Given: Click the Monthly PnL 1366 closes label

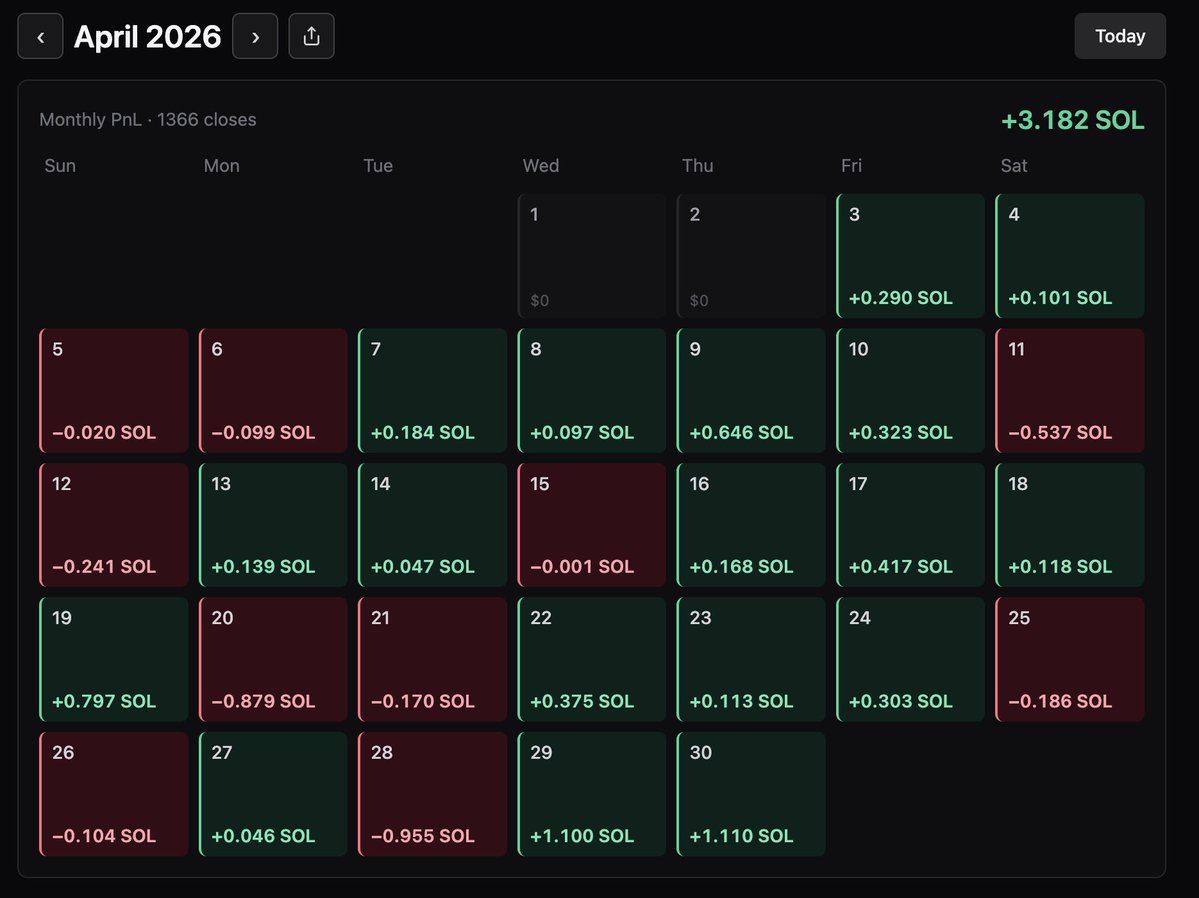Looking at the screenshot, I should click(x=148, y=119).
